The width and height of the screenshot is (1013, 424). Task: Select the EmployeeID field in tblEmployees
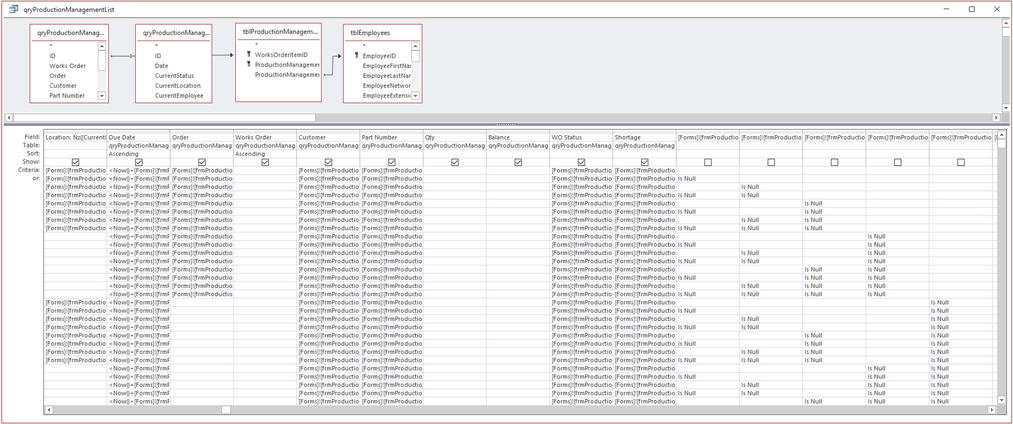point(379,56)
